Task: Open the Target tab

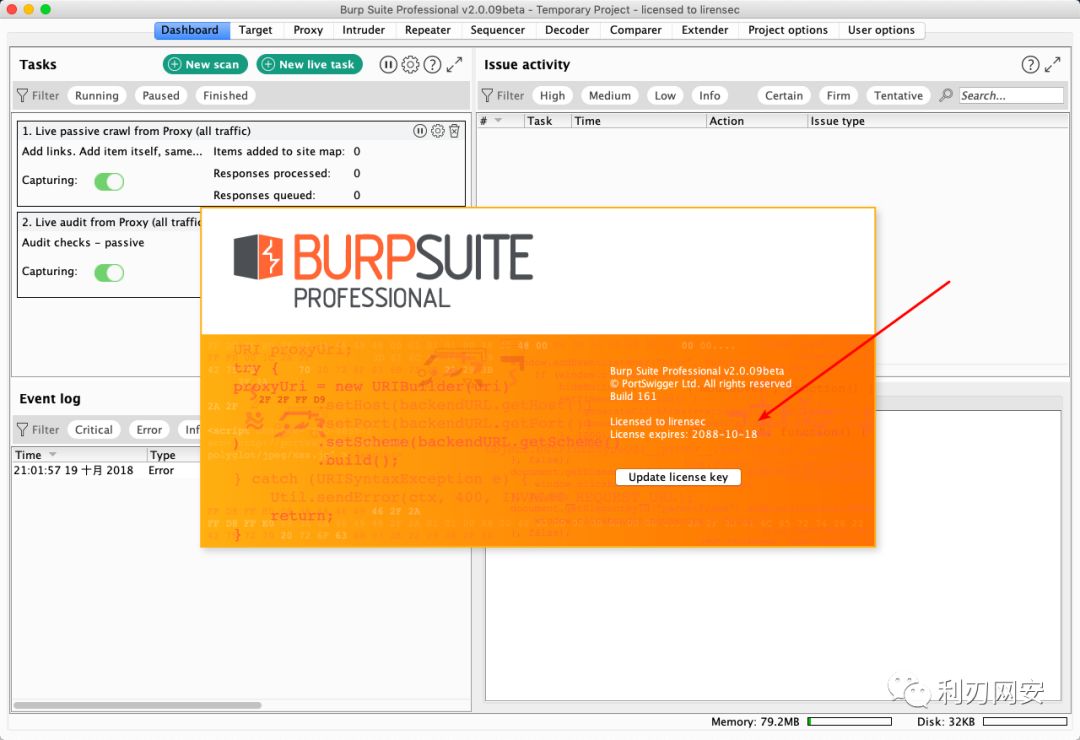Action: click(x=256, y=30)
